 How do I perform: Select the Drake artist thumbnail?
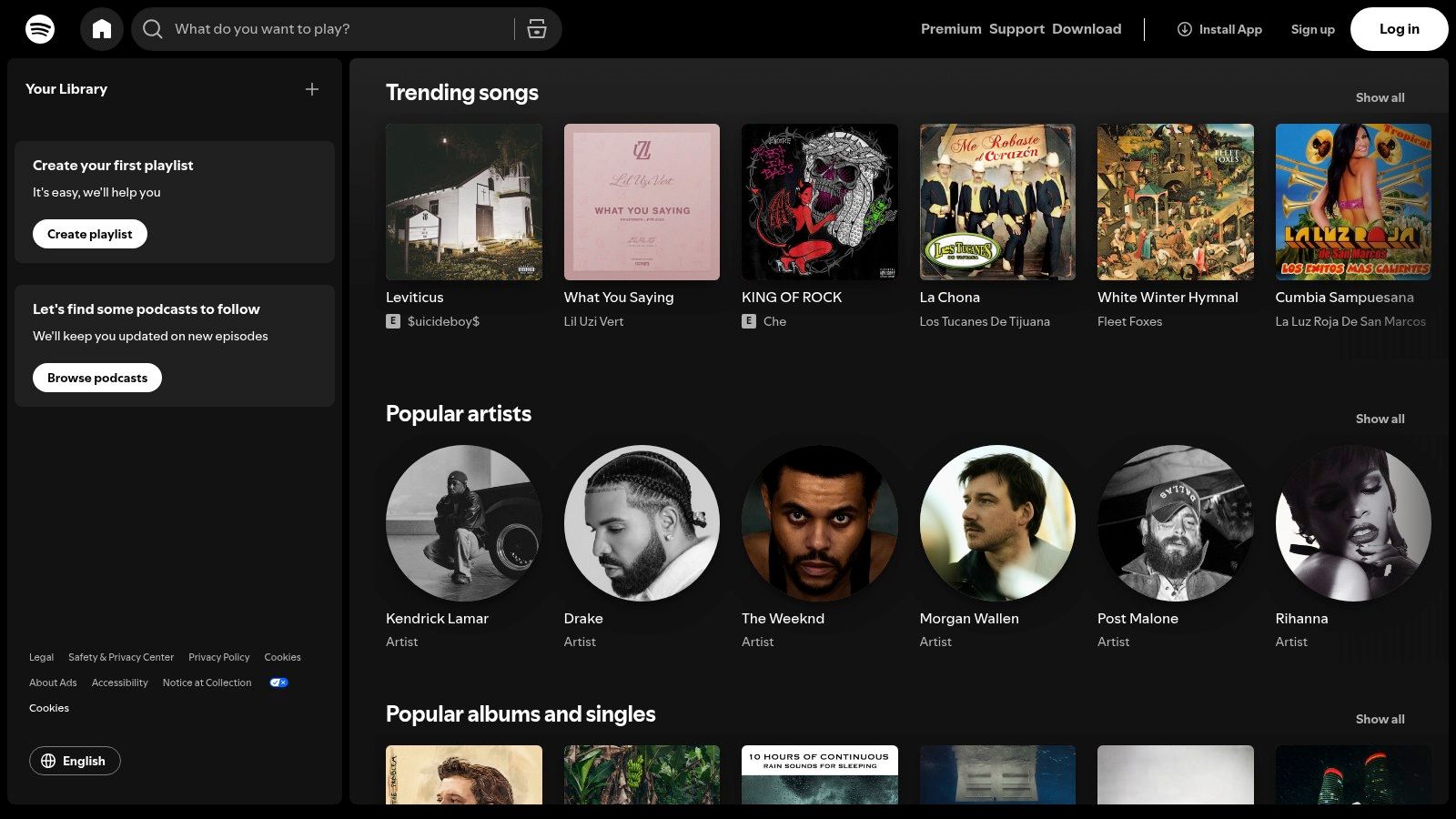(x=642, y=523)
